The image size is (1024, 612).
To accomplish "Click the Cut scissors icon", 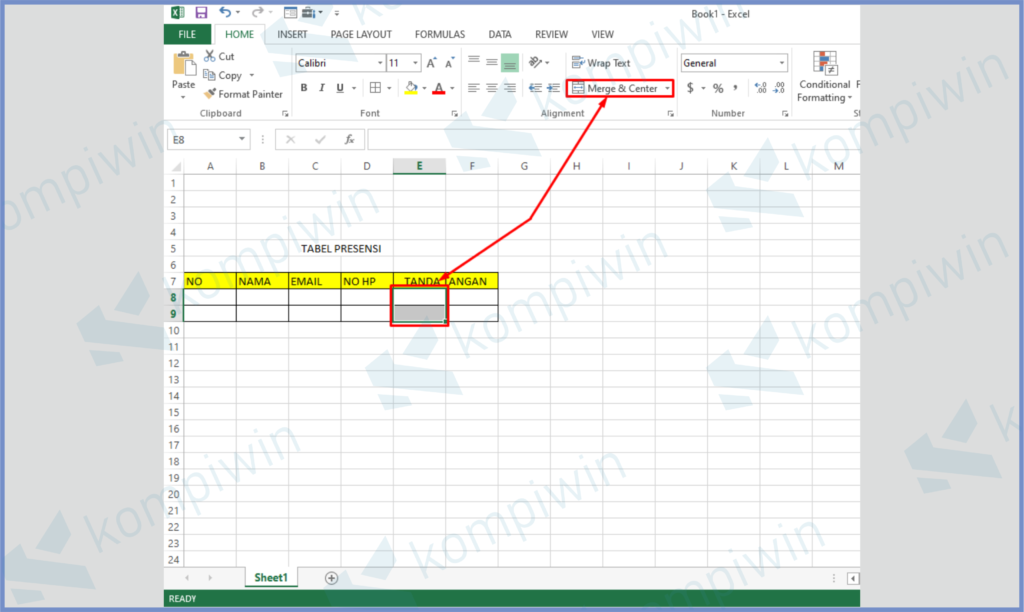I will 211,57.
